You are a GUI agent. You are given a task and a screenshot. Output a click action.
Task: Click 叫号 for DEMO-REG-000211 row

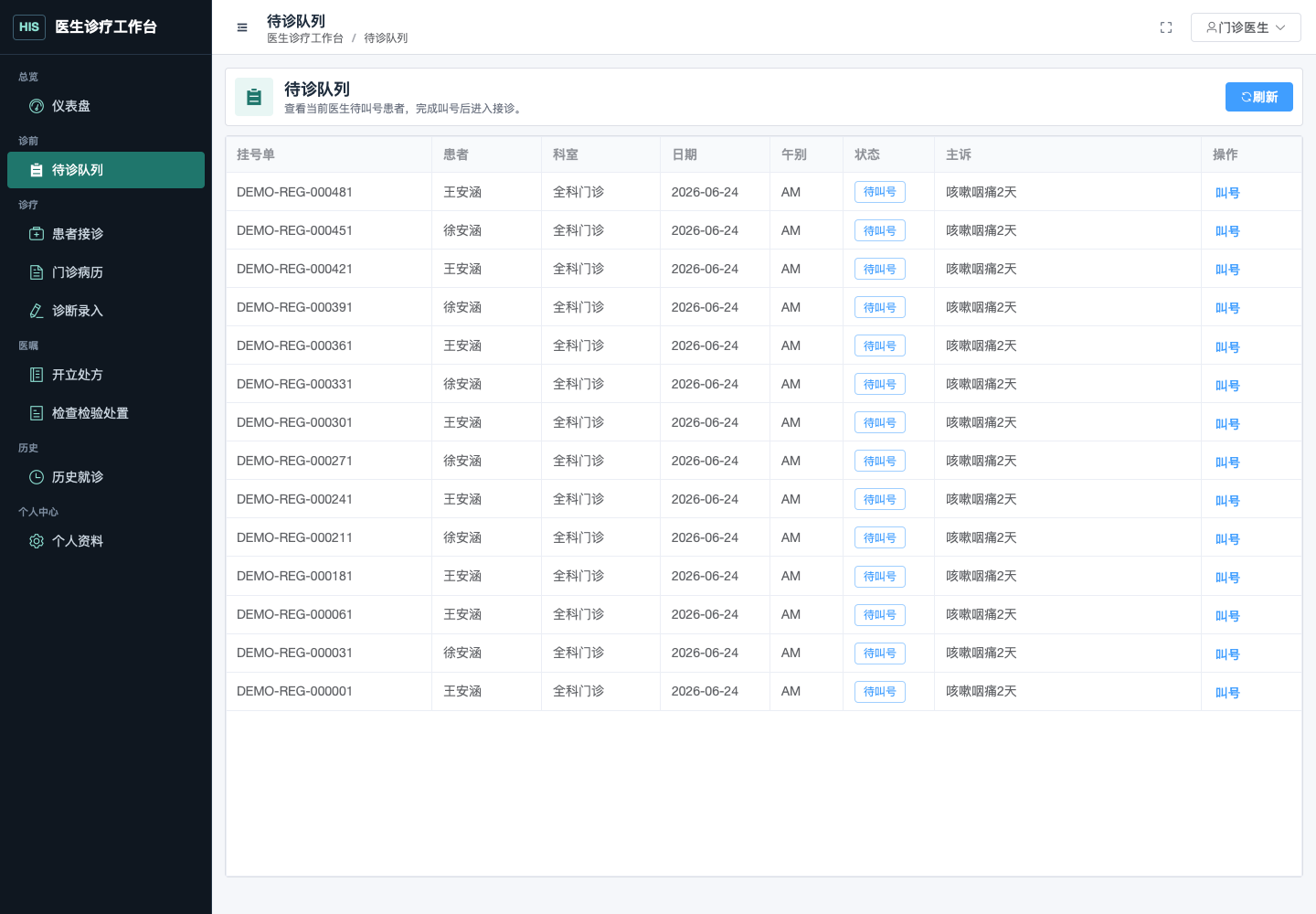tap(1227, 539)
